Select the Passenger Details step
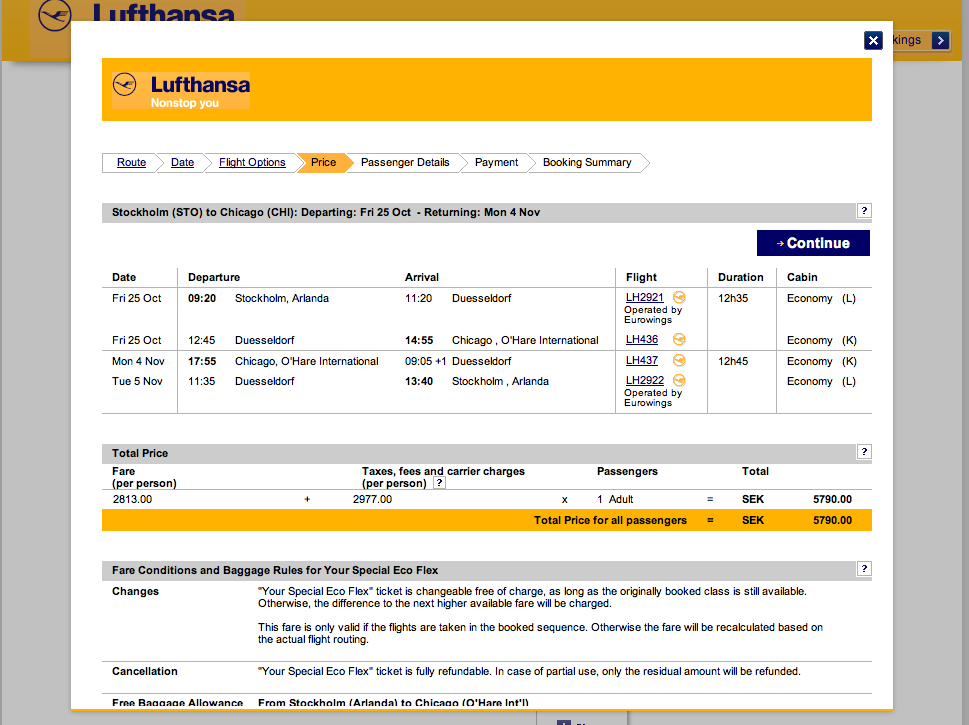The image size is (969, 725). (x=405, y=163)
